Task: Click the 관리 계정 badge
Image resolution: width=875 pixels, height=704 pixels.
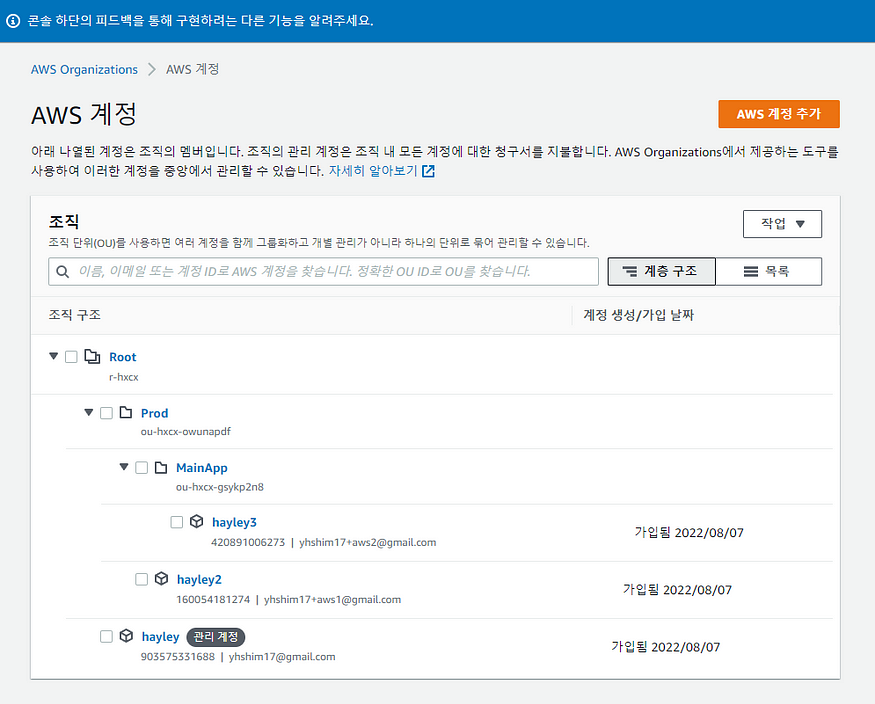Action: coord(215,637)
